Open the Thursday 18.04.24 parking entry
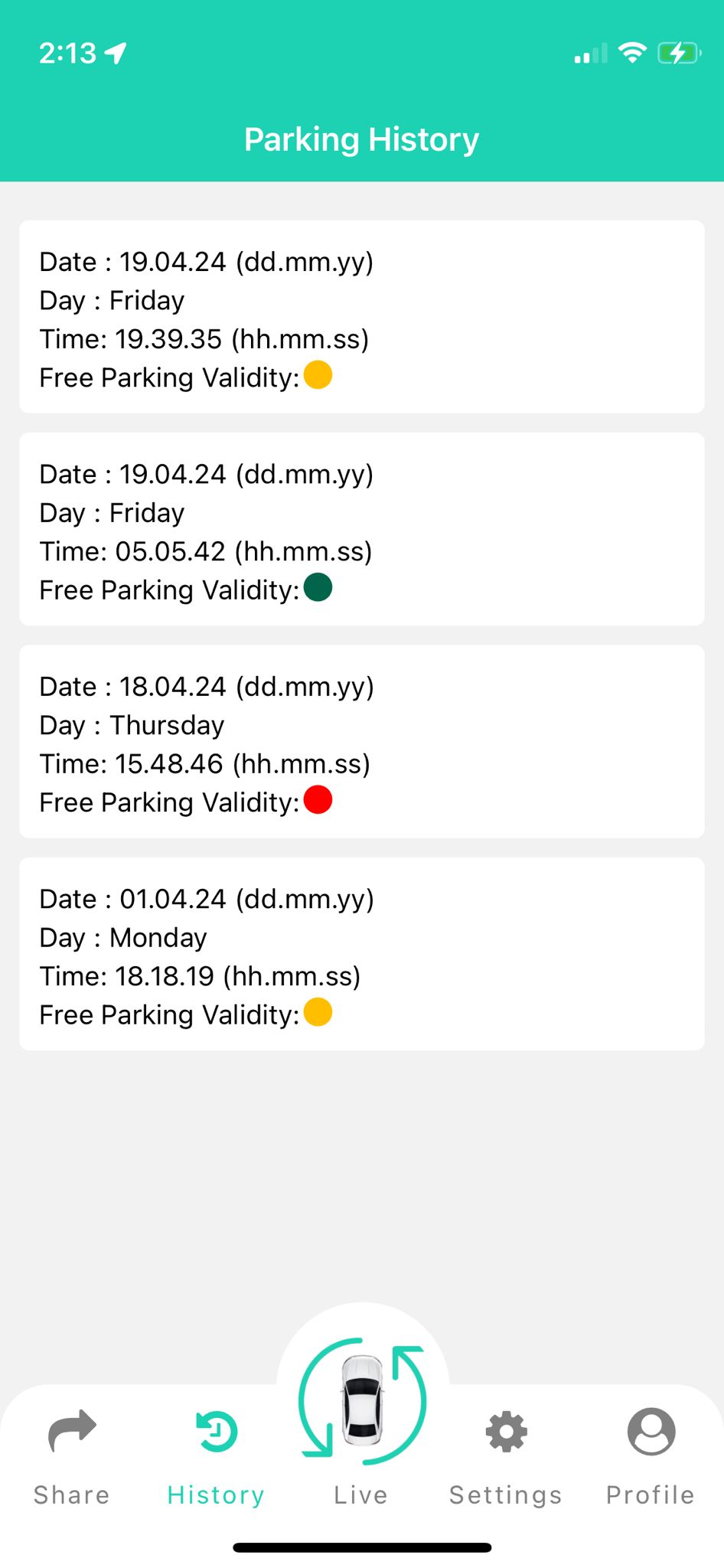The image size is (724, 1568). (361, 741)
